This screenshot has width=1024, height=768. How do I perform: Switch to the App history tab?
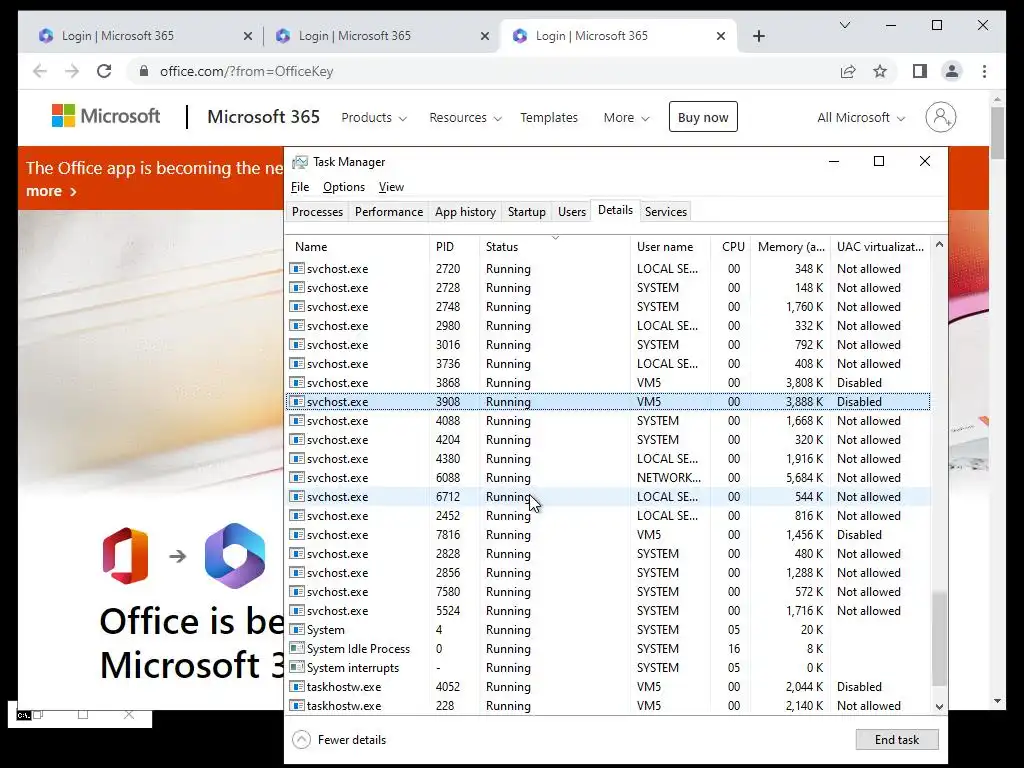coord(466,212)
